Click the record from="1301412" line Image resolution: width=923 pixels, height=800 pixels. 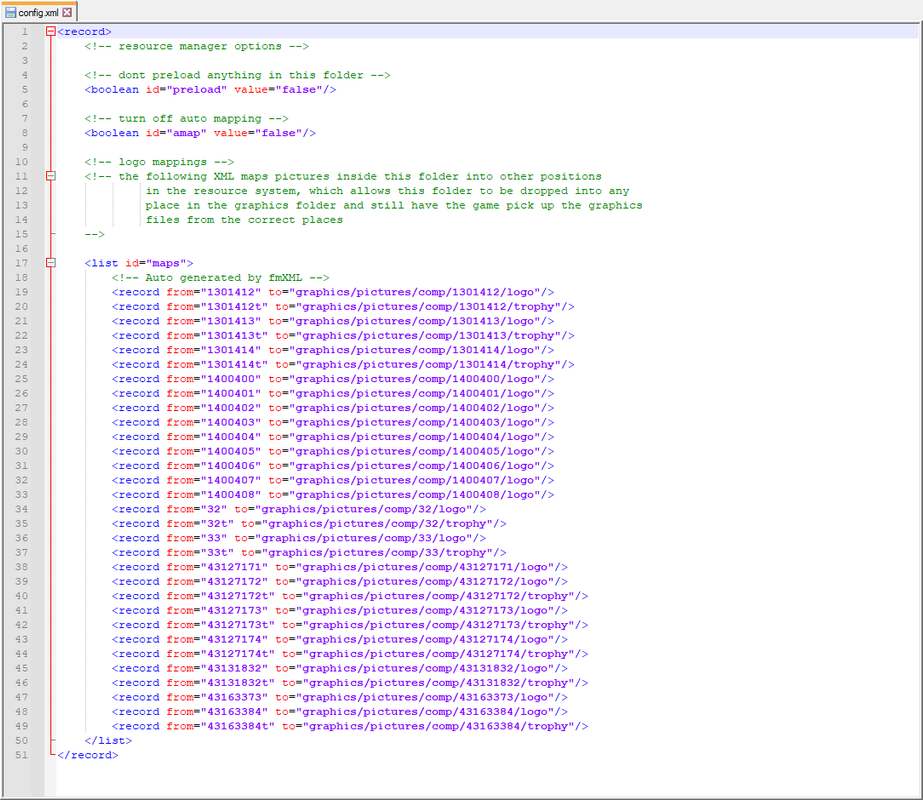pyautogui.click(x=333, y=292)
